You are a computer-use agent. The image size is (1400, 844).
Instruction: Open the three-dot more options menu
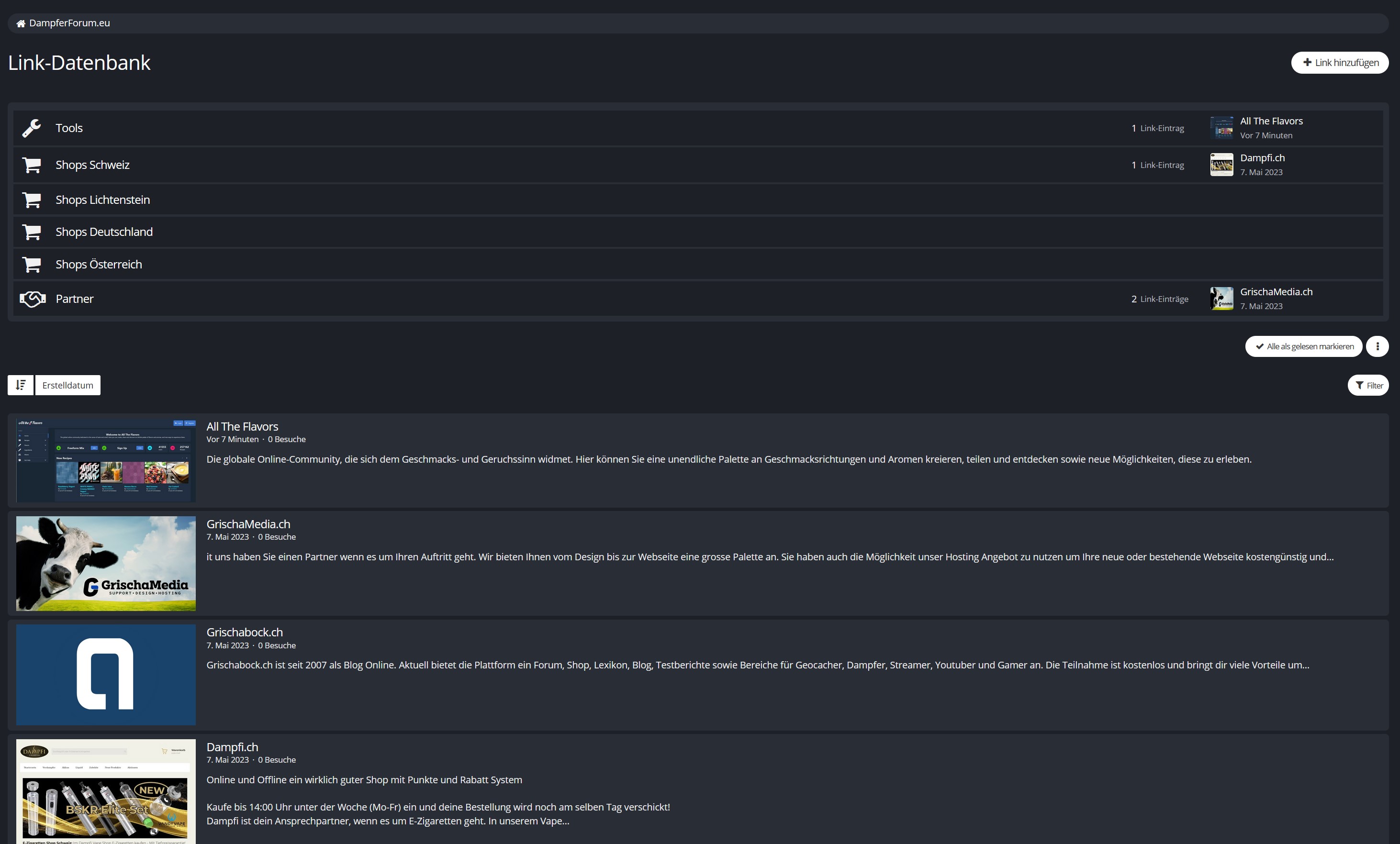[1377, 346]
